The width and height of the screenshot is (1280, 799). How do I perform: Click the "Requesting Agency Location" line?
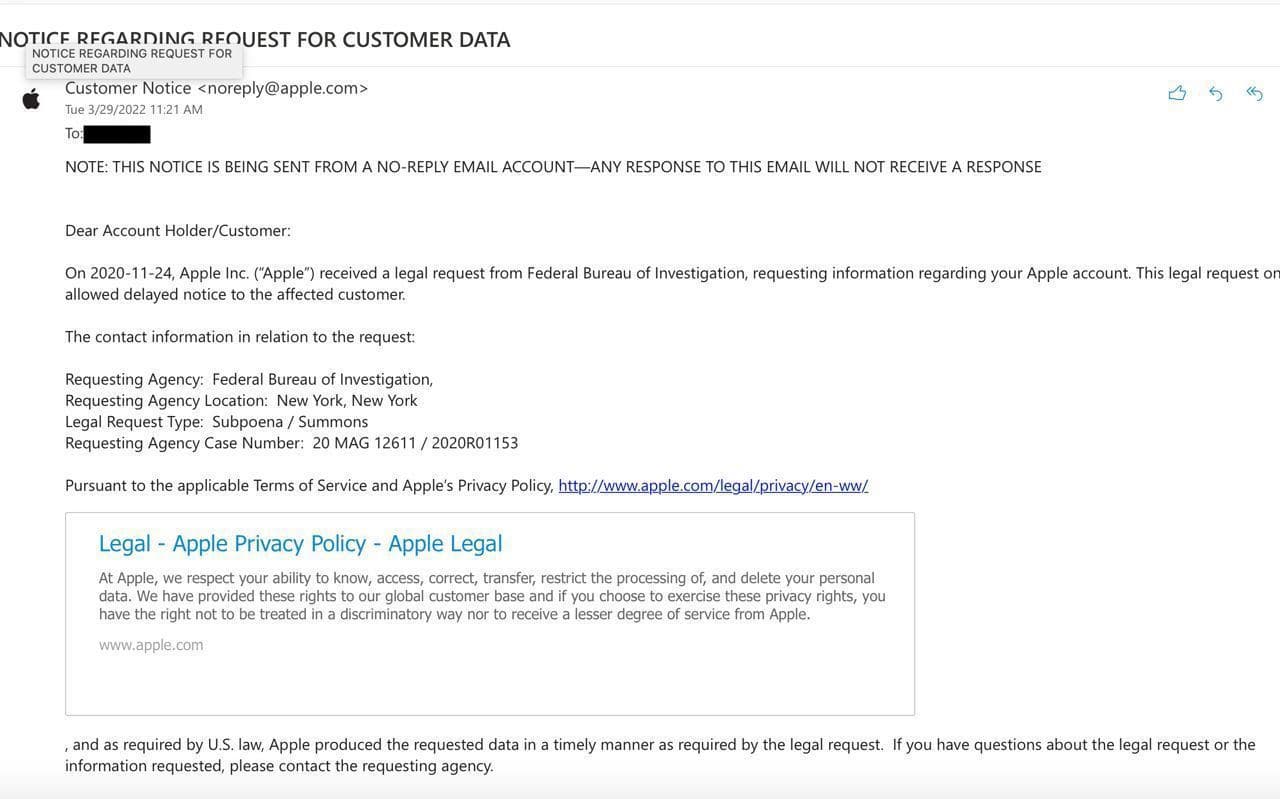click(x=241, y=400)
